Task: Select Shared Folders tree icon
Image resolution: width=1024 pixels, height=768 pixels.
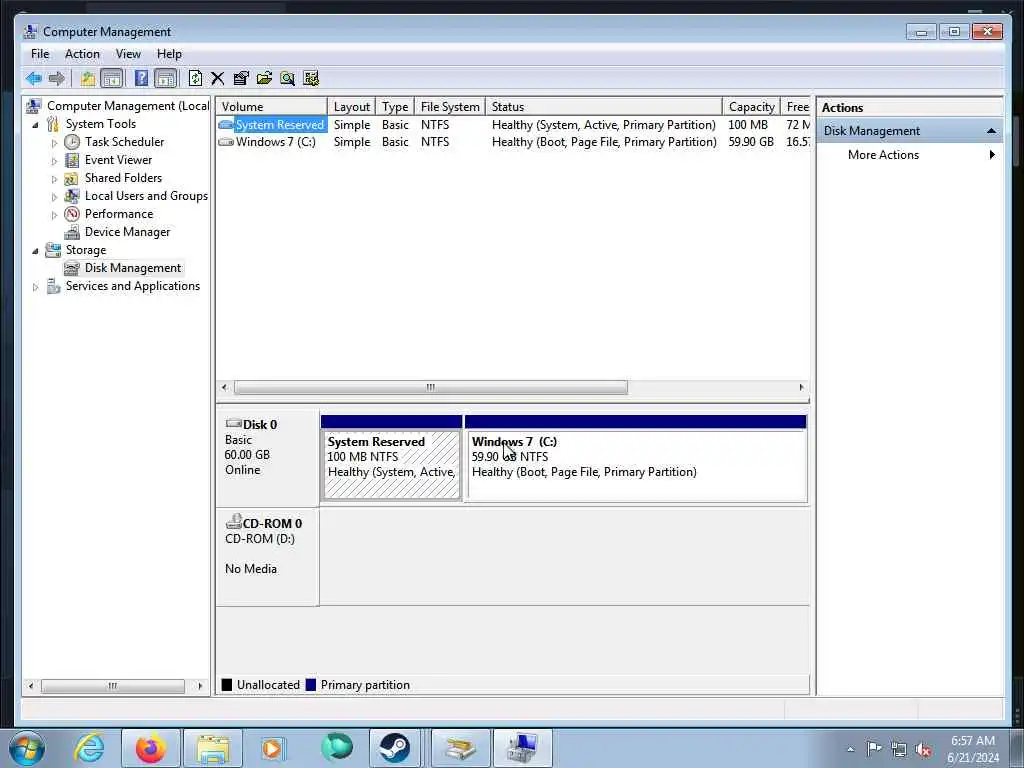Action: [x=72, y=178]
